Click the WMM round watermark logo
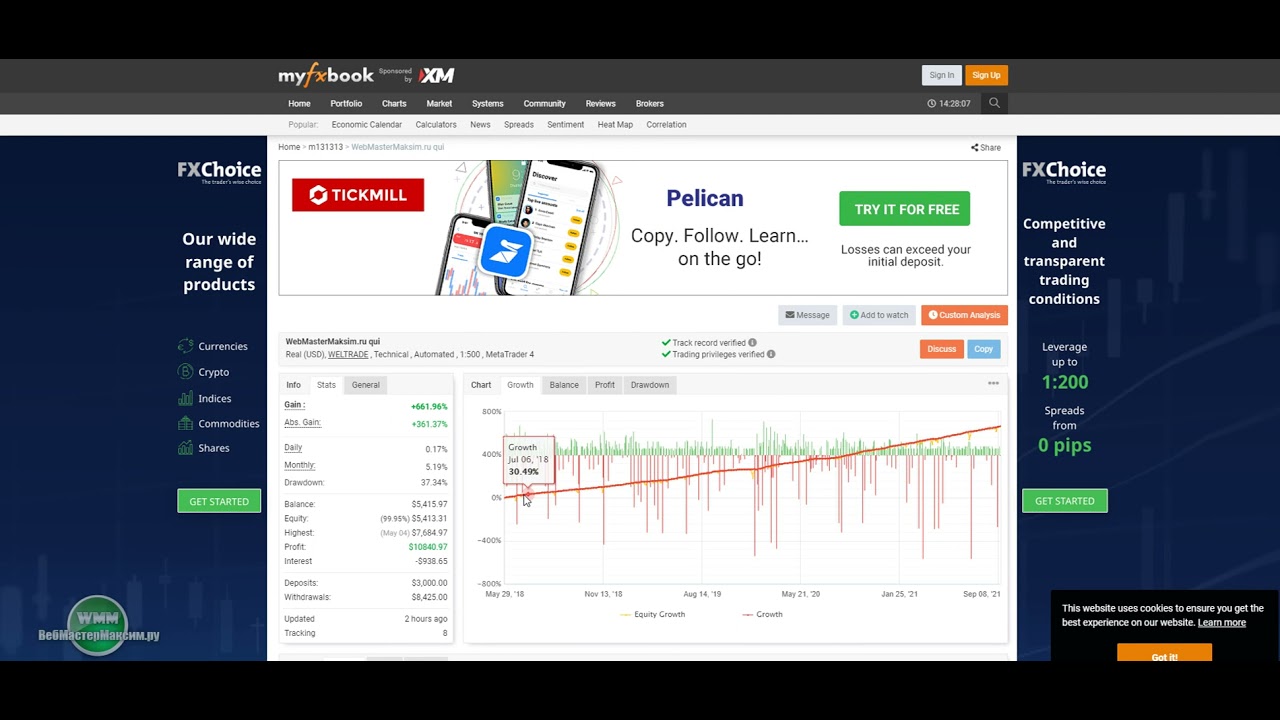 click(x=98, y=624)
